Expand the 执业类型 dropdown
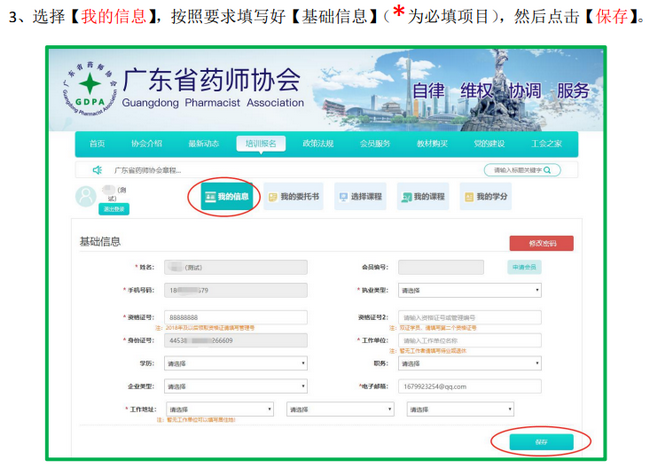The width and height of the screenshot is (650, 476). (x=469, y=291)
